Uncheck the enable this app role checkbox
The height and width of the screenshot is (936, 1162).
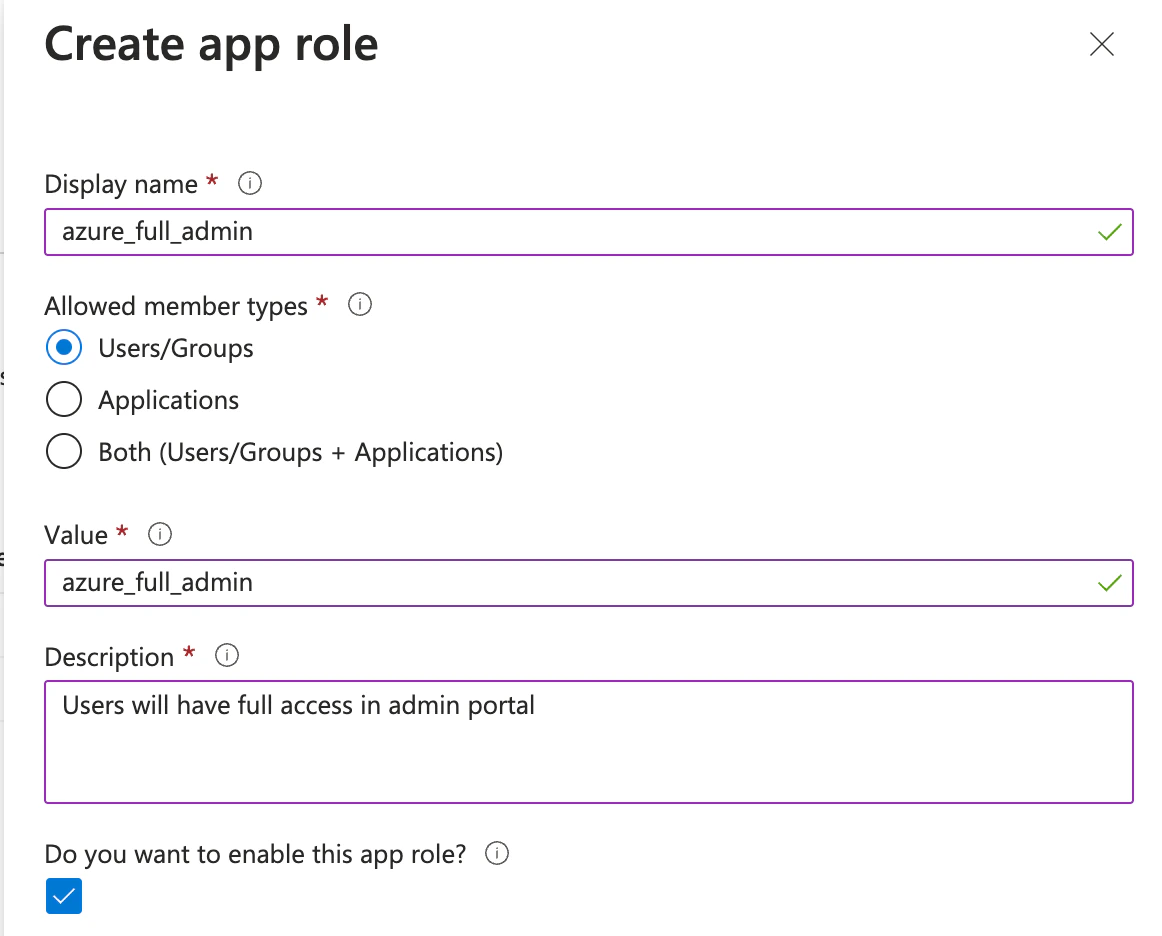(64, 896)
